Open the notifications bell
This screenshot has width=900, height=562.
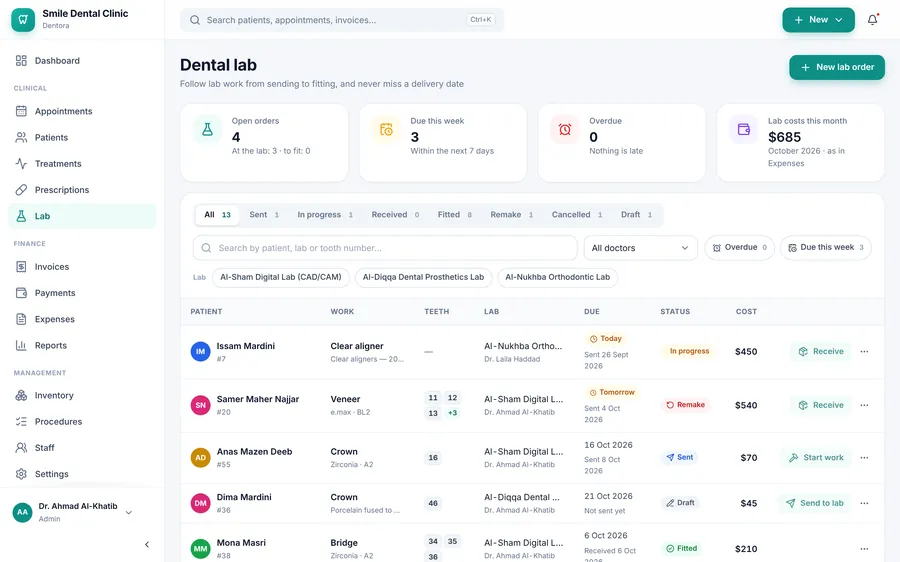(x=872, y=20)
